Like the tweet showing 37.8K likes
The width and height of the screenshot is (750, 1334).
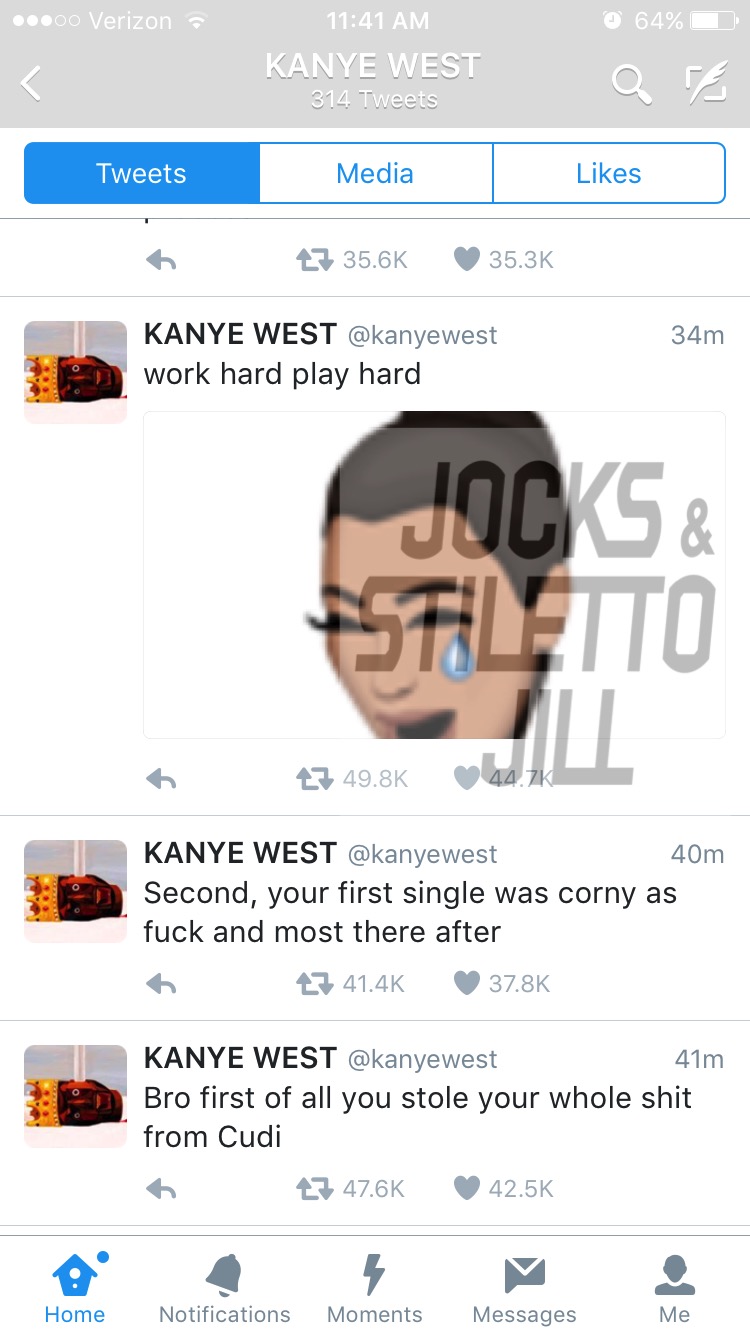(x=466, y=984)
